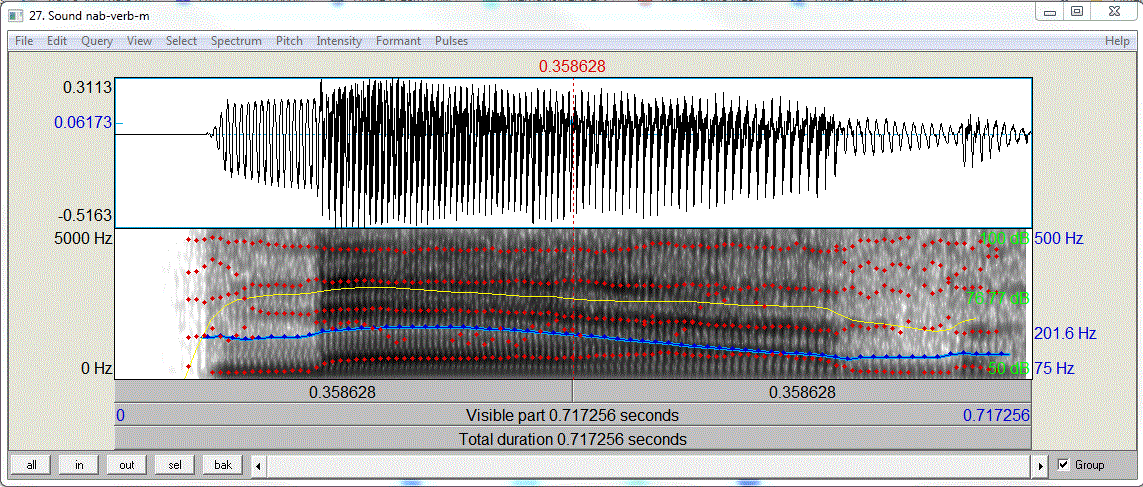This screenshot has width=1143, height=487.
Task: Click the red cursor time 0.358628 label
Action: [572, 66]
